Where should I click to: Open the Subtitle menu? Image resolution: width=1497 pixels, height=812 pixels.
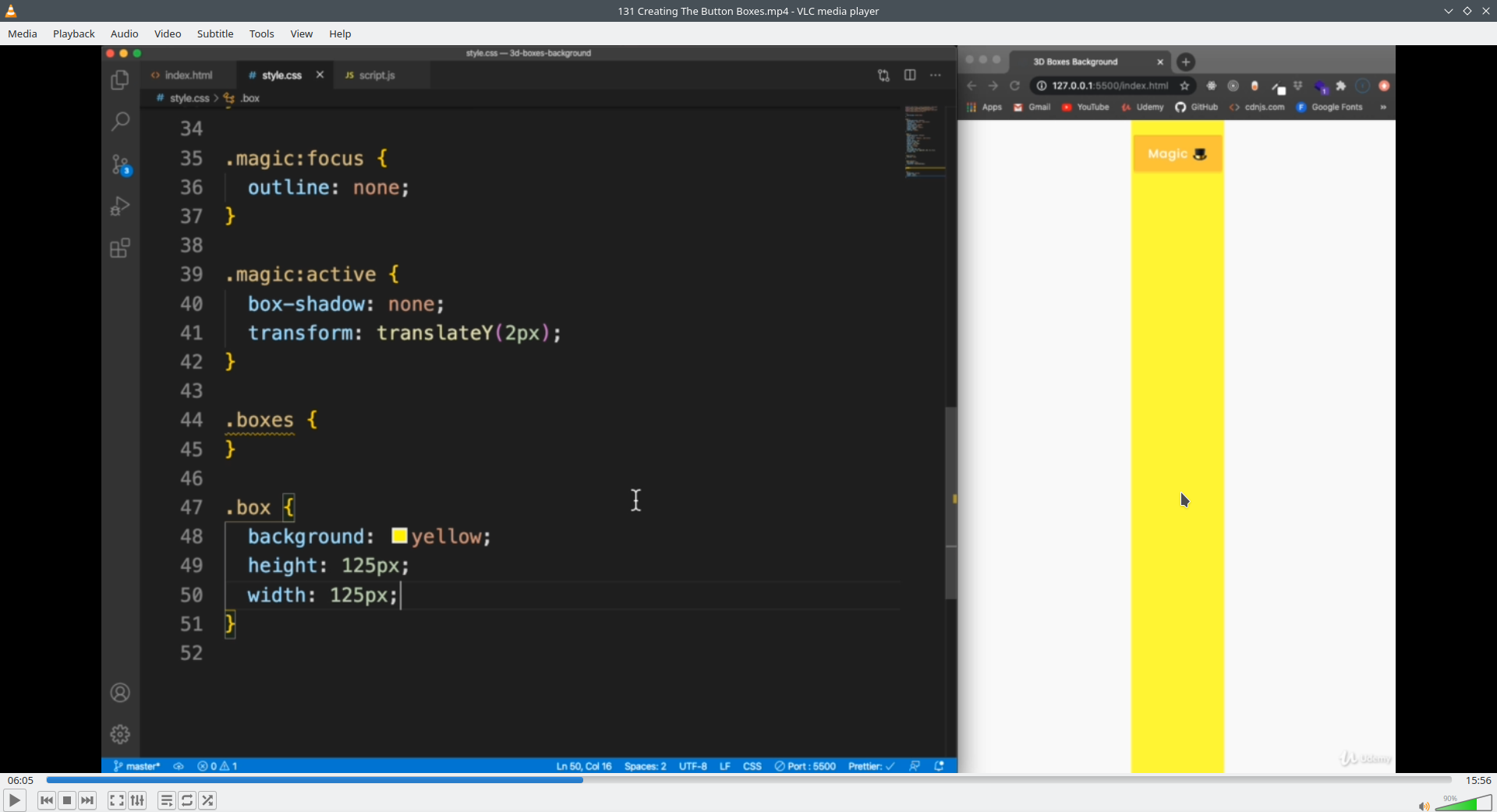[215, 34]
